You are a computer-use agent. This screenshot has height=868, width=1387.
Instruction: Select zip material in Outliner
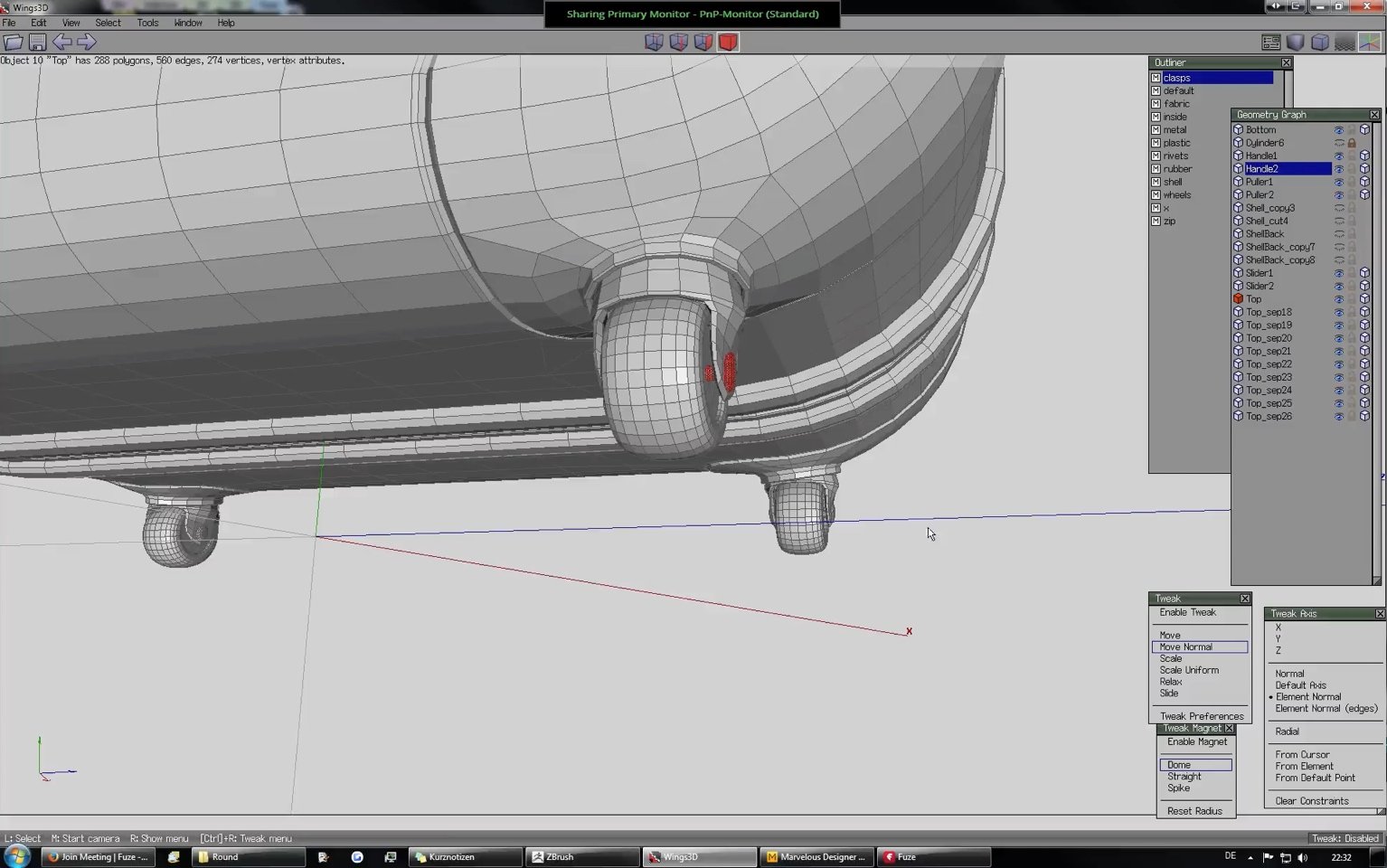(x=1169, y=222)
